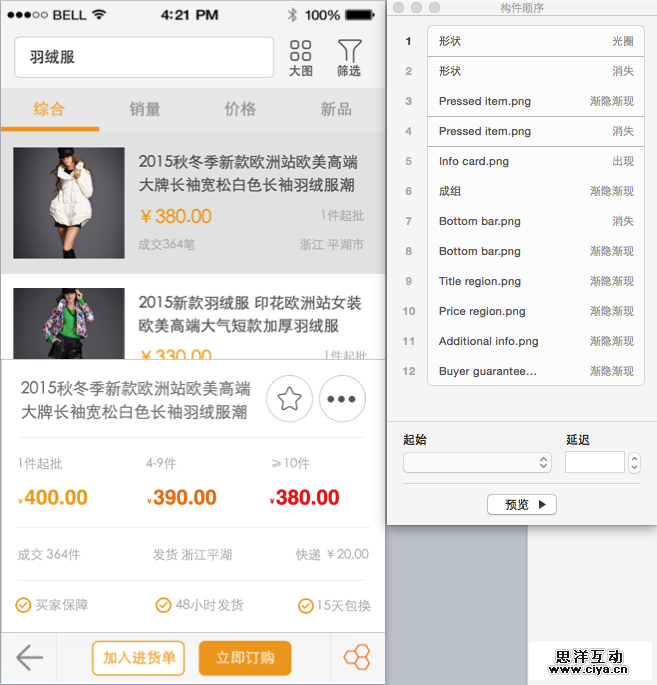Select the 综合 sort tab
Image resolution: width=657 pixels, height=685 pixels.
49,109
